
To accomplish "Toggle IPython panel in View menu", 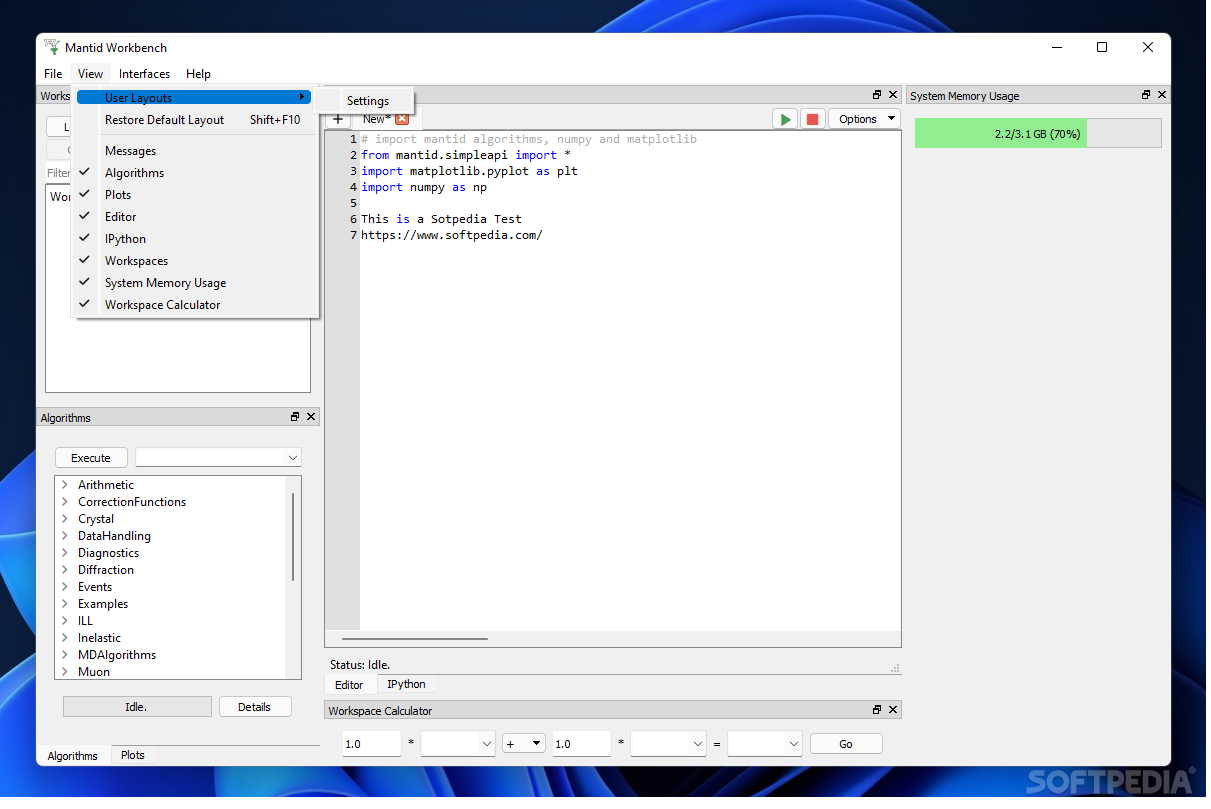I will click(x=196, y=239).
